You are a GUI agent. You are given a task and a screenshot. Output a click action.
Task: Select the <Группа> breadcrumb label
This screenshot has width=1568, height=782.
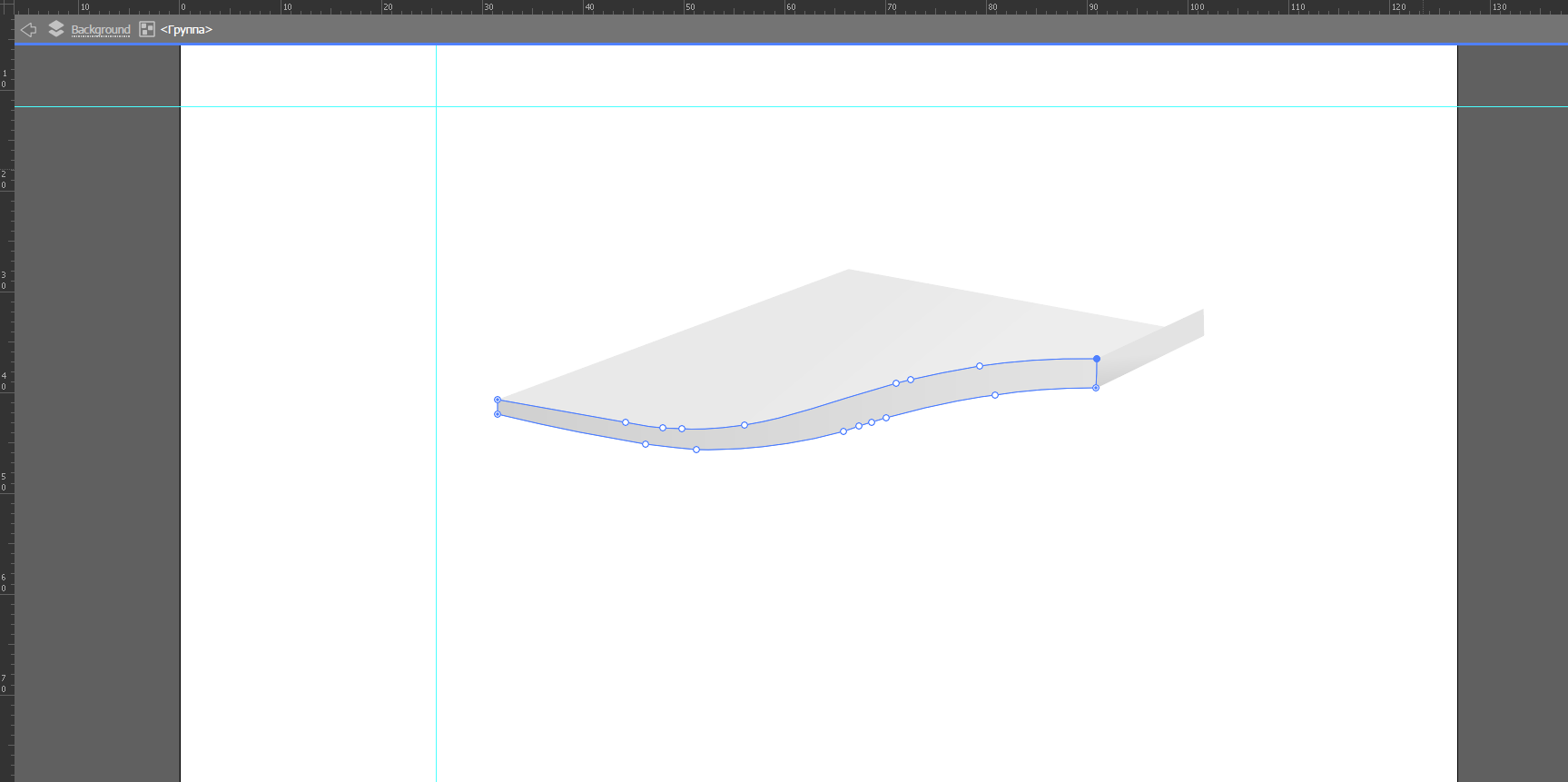pos(186,30)
